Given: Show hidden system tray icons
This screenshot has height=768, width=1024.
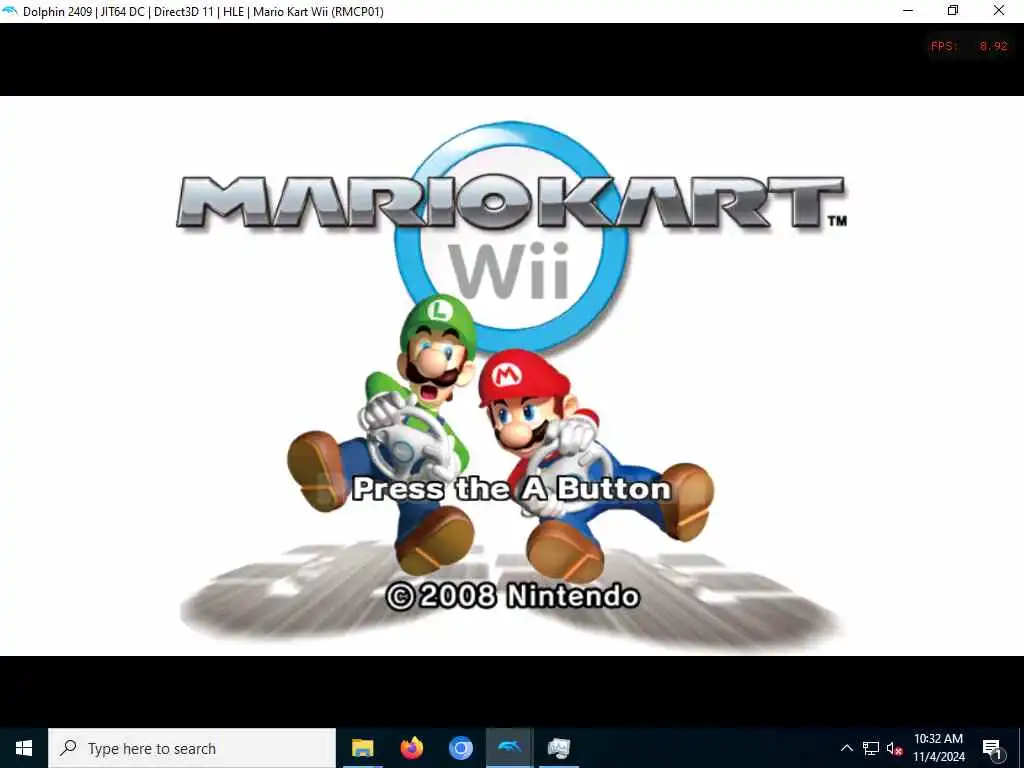Looking at the screenshot, I should (x=846, y=748).
